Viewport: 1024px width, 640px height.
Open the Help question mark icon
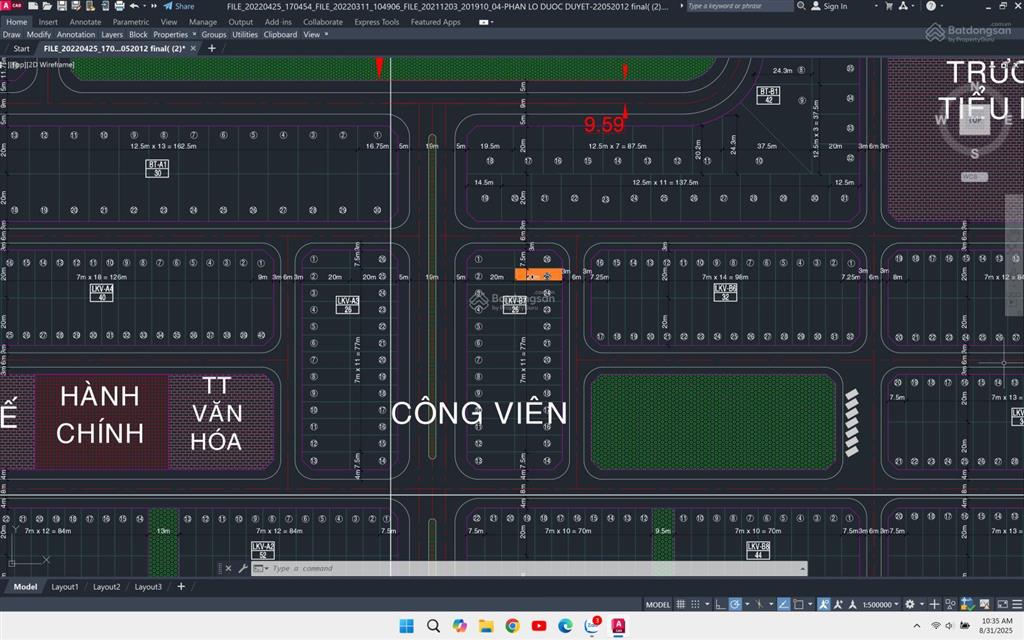931,6
